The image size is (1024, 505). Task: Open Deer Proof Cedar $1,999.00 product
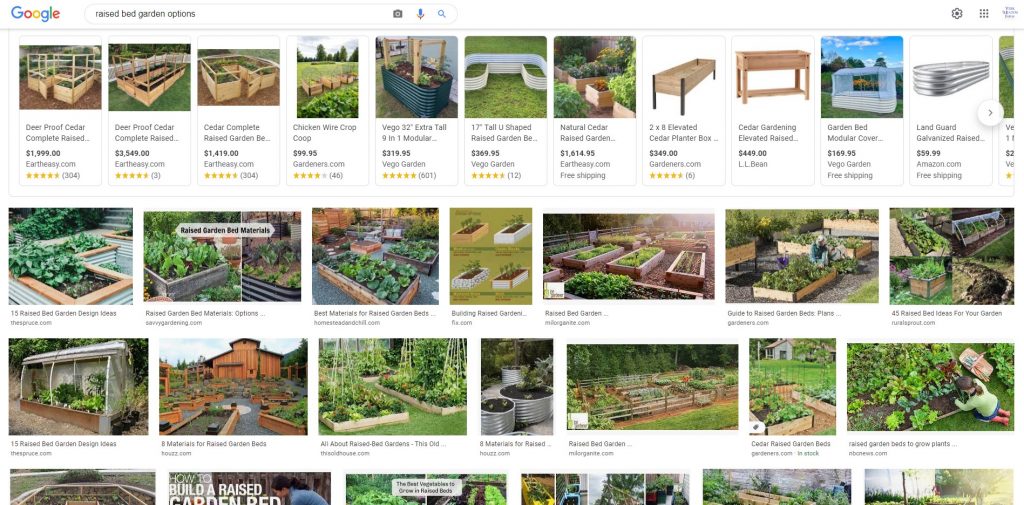coord(60,110)
